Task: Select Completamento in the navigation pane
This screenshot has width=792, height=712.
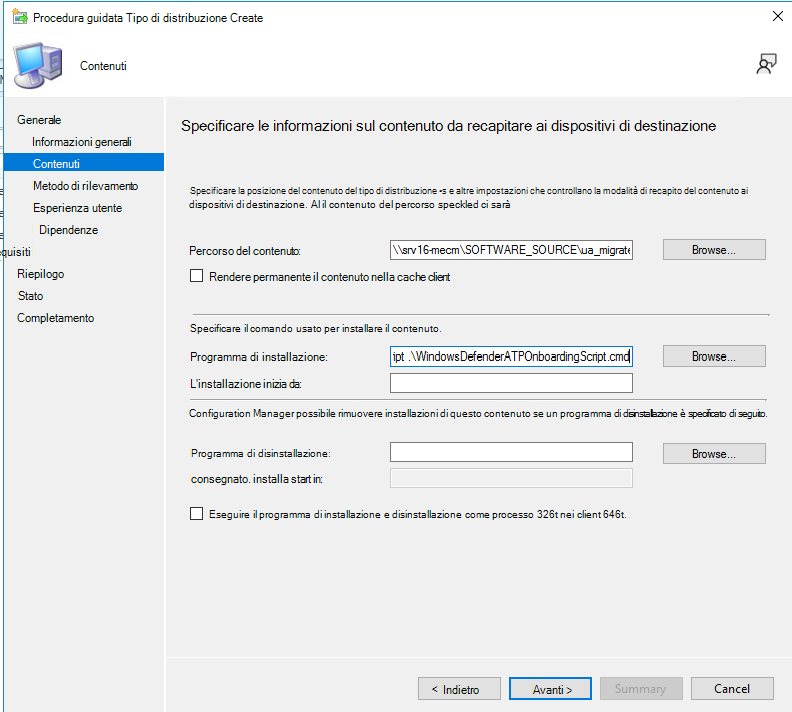Action: coord(56,318)
